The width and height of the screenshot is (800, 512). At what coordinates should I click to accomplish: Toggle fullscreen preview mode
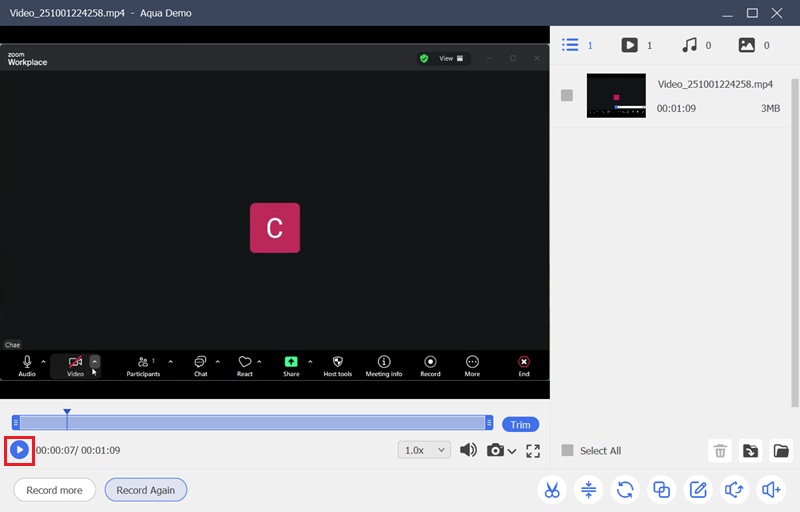[533, 451]
